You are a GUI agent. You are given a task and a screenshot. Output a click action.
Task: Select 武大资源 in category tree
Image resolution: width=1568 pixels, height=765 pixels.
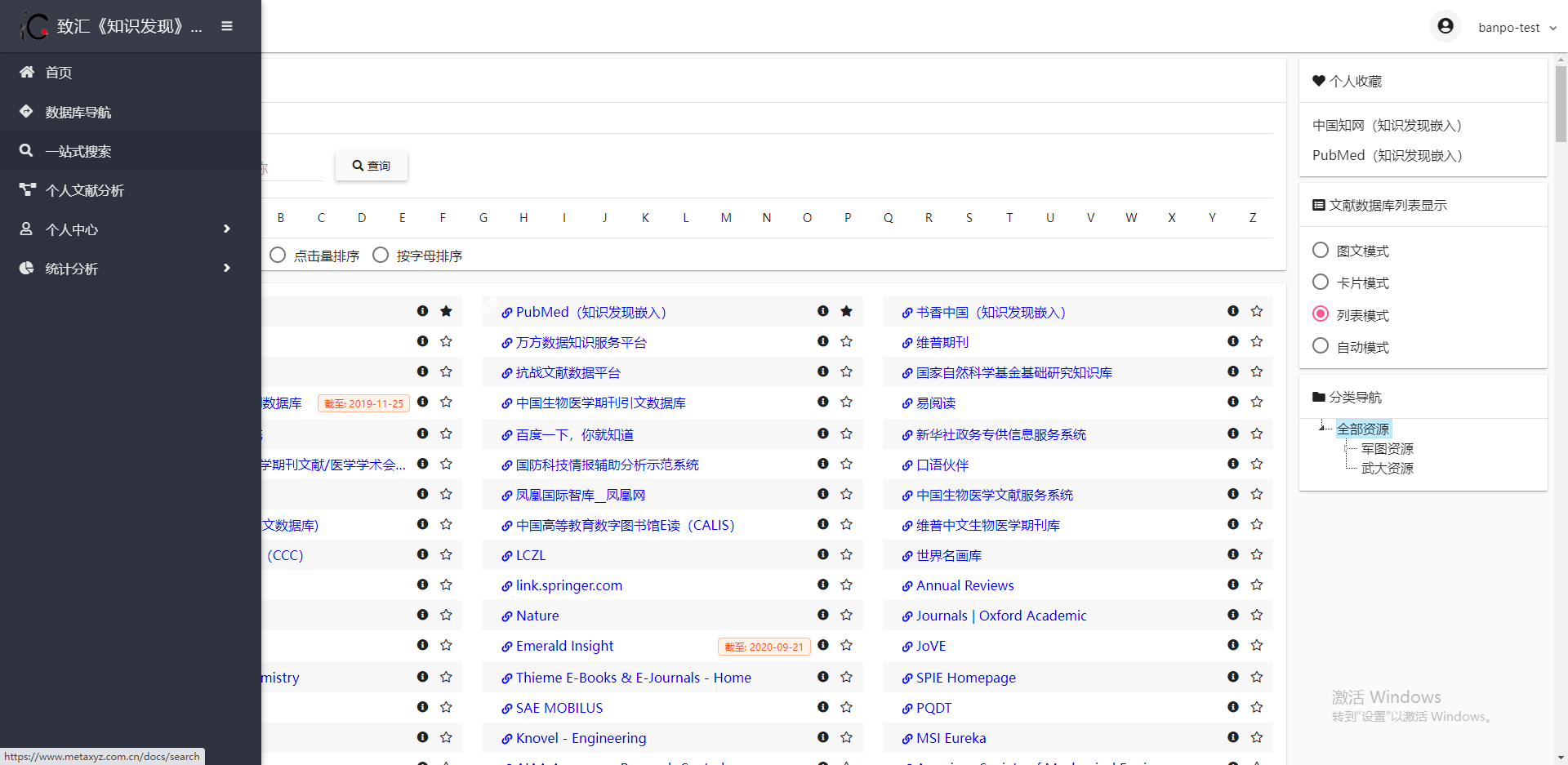(1387, 469)
